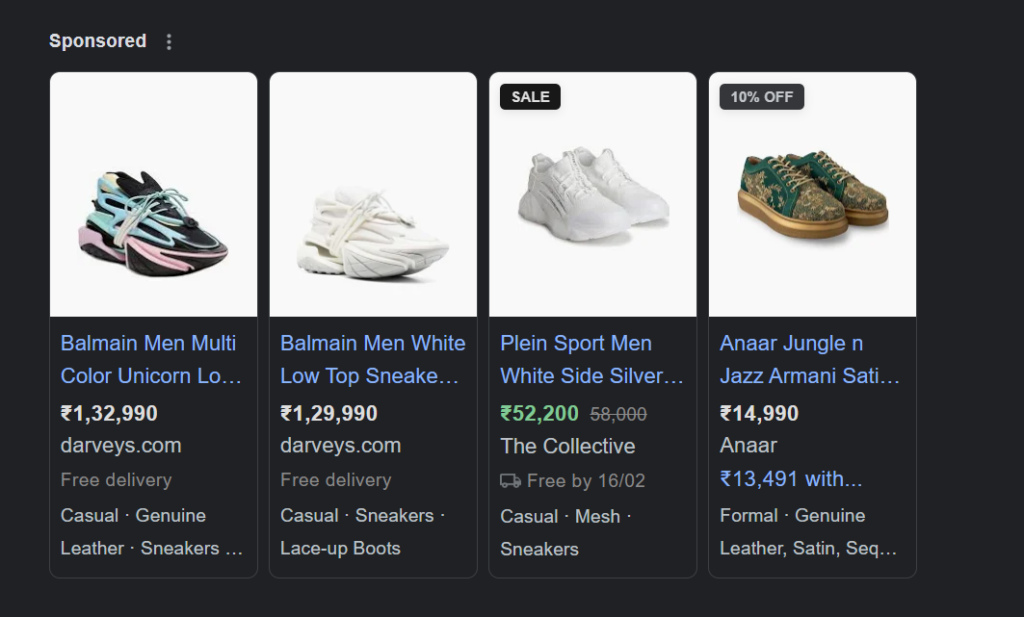Click the ₹1,29,990 price
This screenshot has height=617, width=1024.
click(328, 413)
